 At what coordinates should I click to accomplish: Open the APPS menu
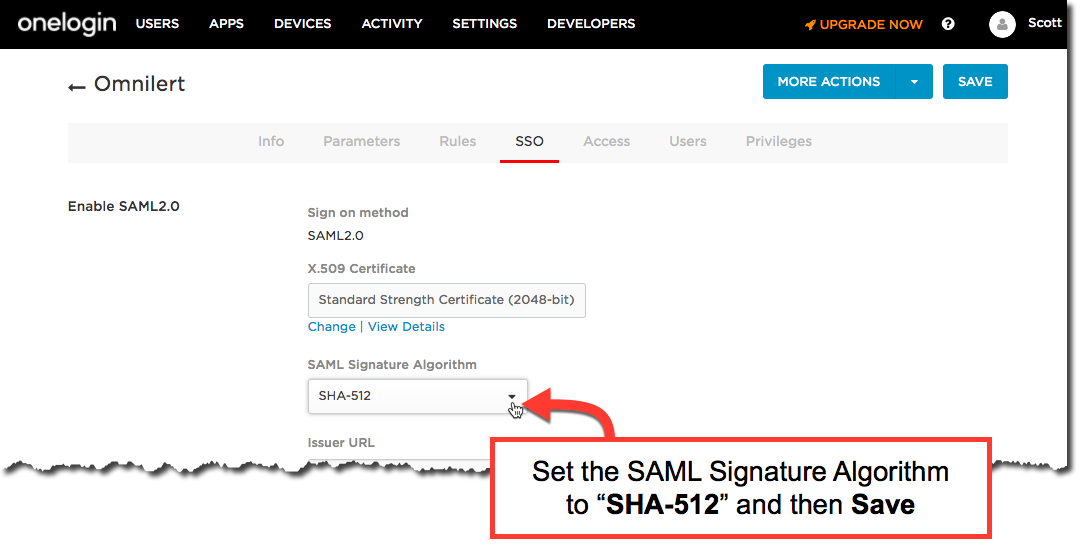coord(226,24)
